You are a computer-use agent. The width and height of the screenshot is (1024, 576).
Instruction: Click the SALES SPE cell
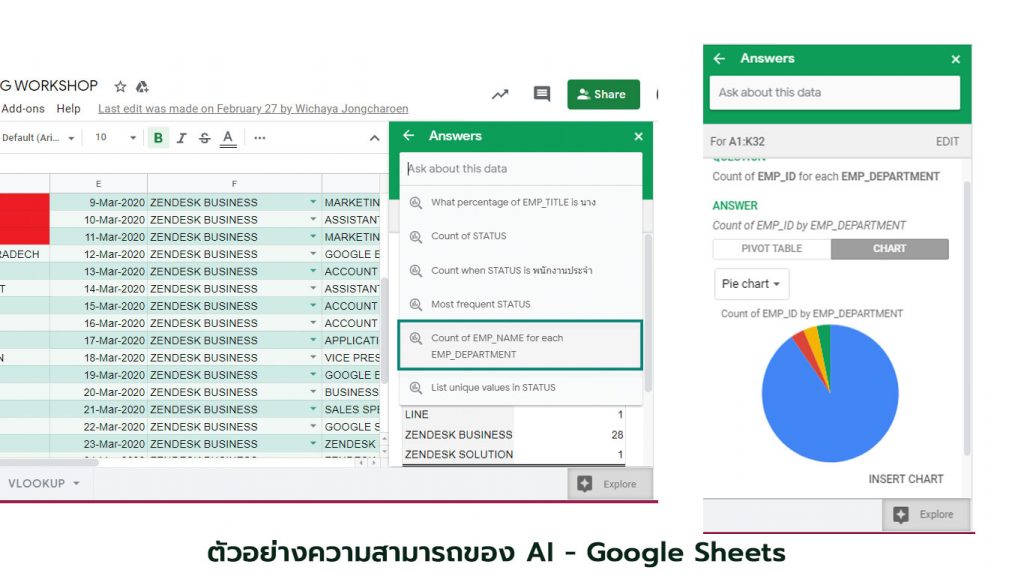pos(351,409)
